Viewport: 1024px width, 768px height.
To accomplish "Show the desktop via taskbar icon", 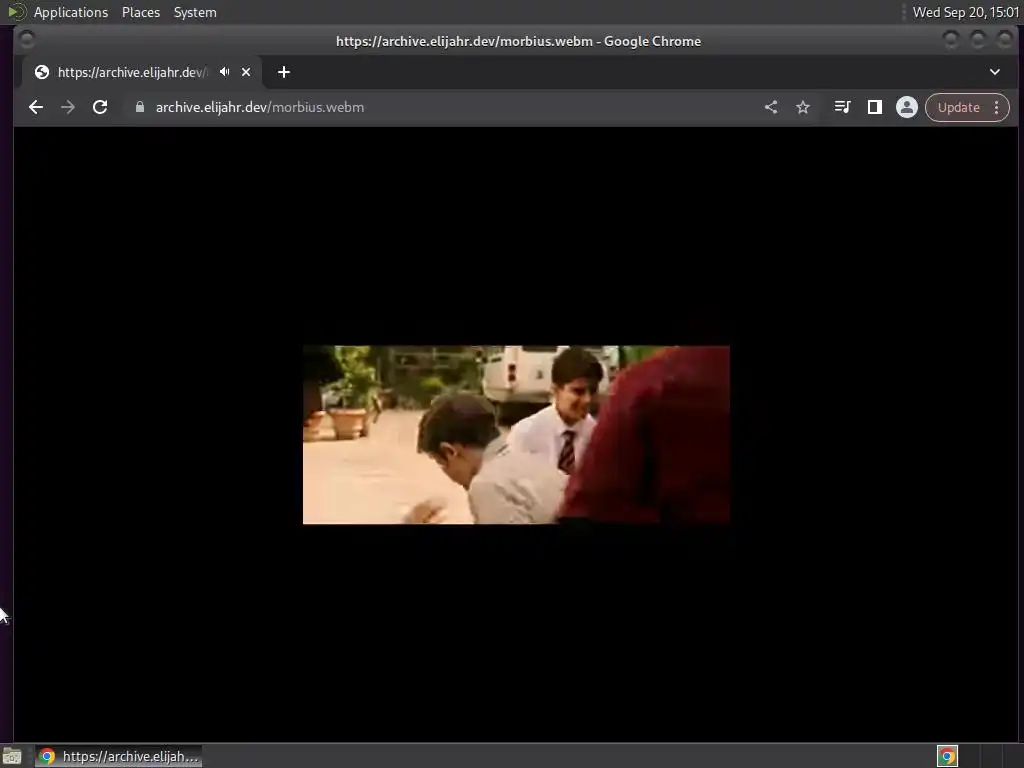I will coord(12,756).
